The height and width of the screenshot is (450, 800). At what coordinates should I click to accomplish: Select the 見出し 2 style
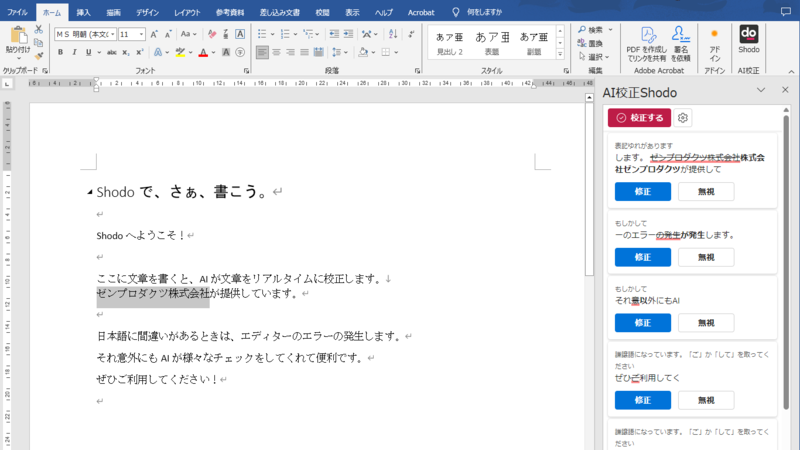pyautogui.click(x=449, y=42)
